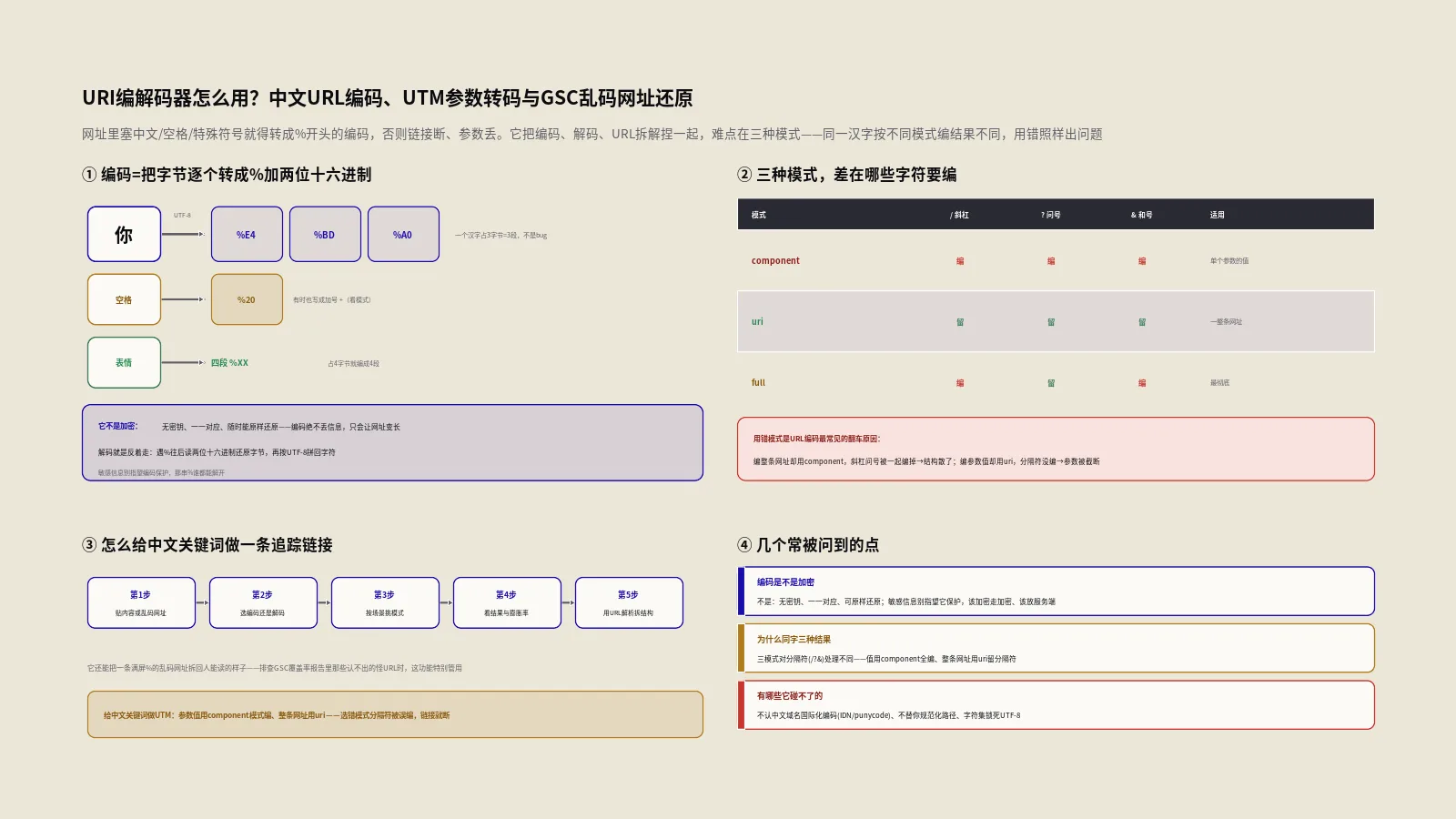Click the note "有时也写成加号 +（看模式）"
Image resolution: width=1456 pixels, height=819 pixels.
pyautogui.click(x=332, y=299)
